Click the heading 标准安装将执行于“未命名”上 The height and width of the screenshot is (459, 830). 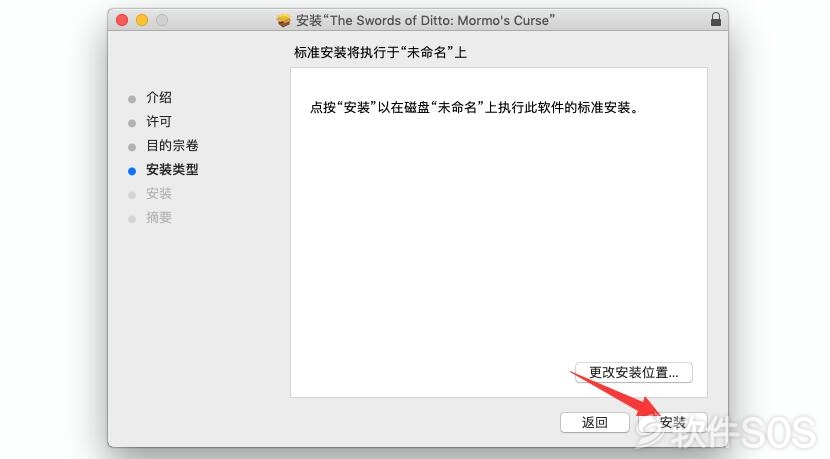[380, 52]
